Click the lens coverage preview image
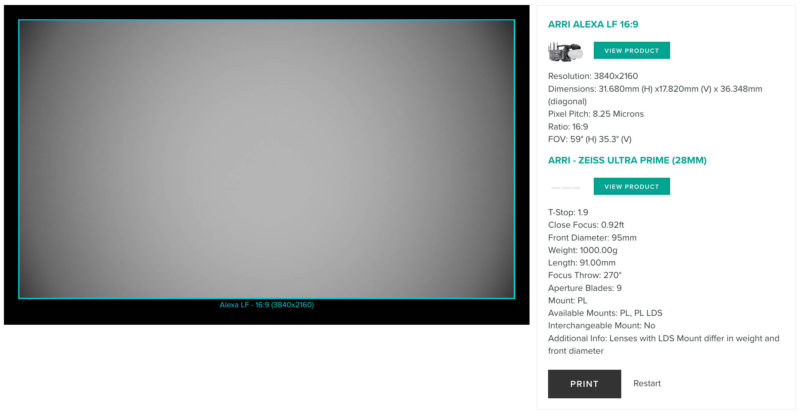 (x=266, y=159)
